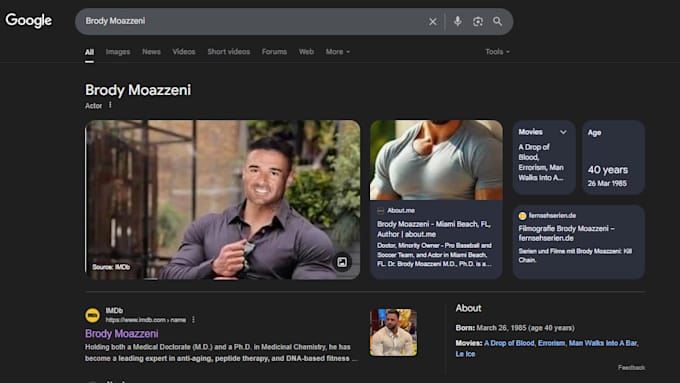Open the Filmografie Brody Moazzeni link

point(566,233)
